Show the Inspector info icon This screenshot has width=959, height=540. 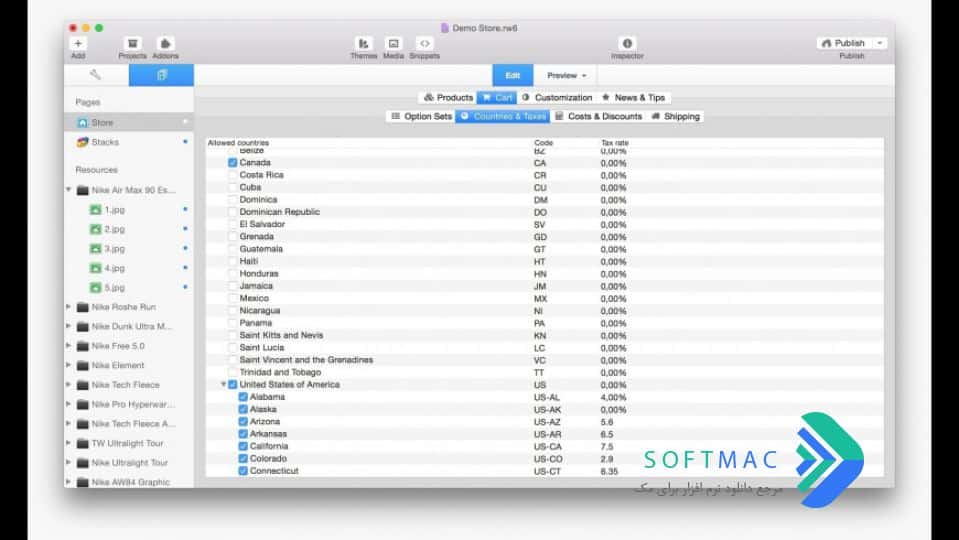627,43
